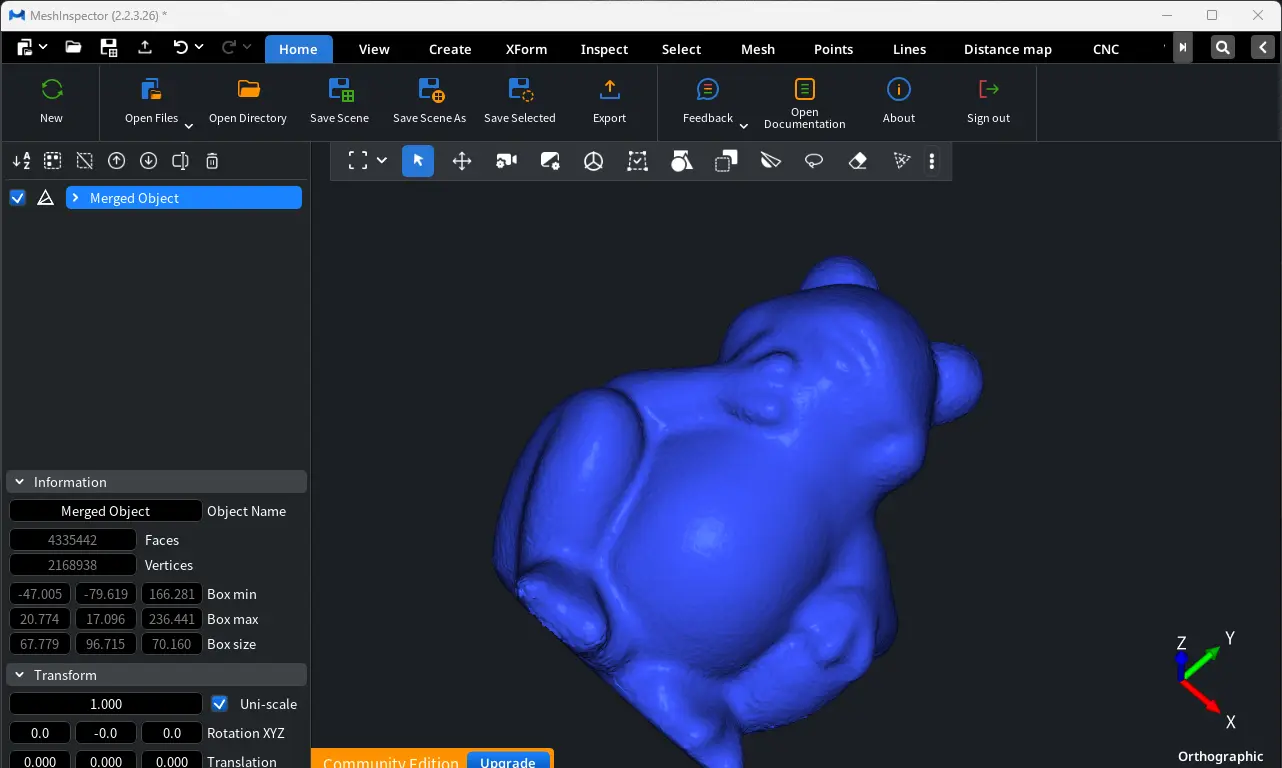Open the Inspect tab
The image size is (1282, 768).
(x=604, y=49)
